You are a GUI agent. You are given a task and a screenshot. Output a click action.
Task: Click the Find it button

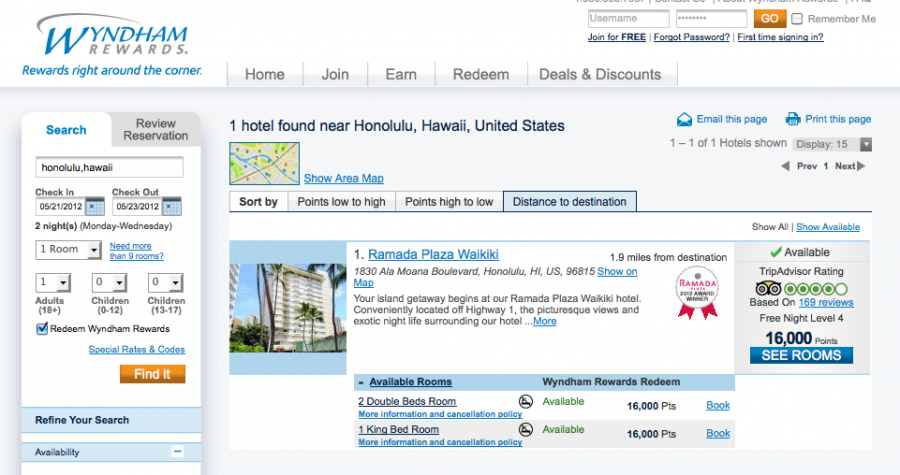[x=153, y=374]
